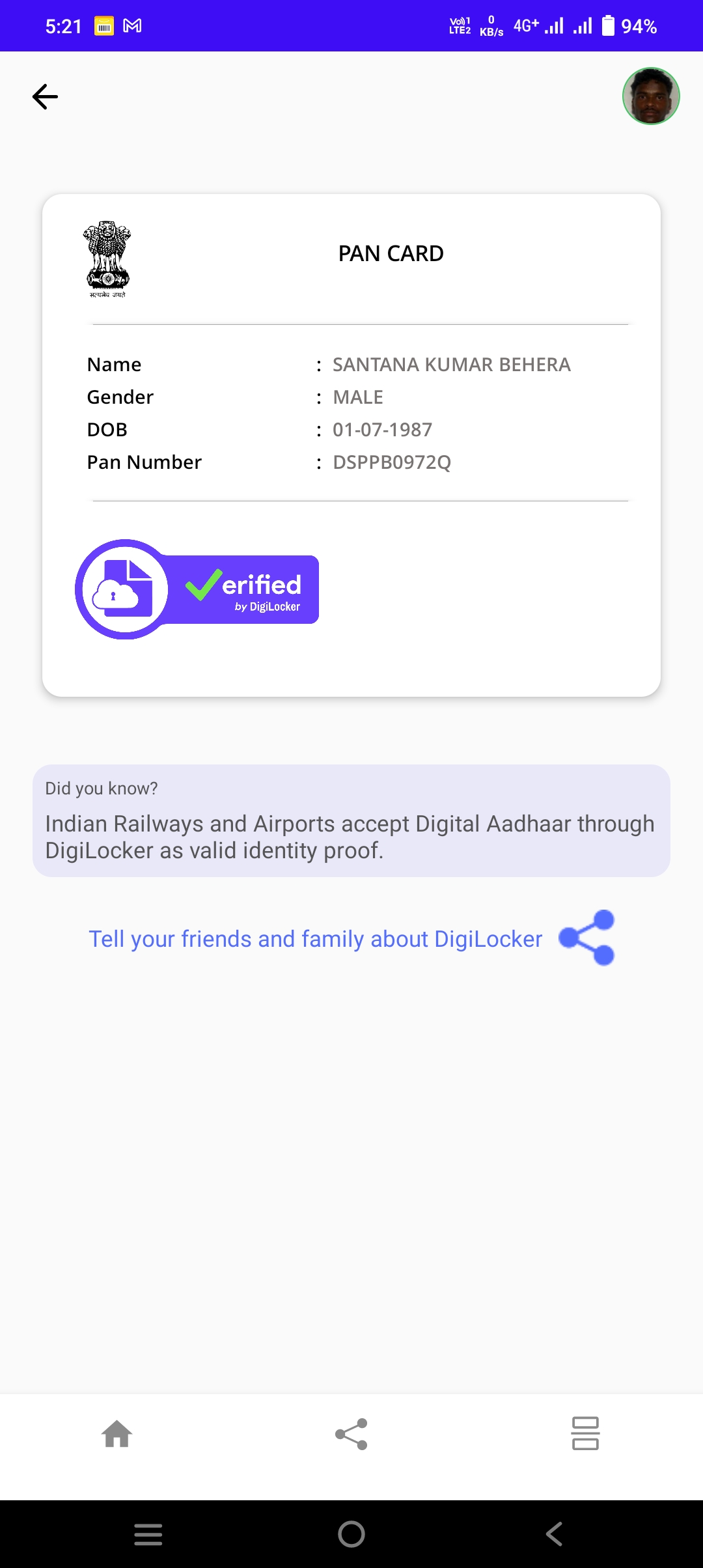Viewport: 703px width, 1568px height.
Task: Tap the 'Did you know?' info card
Action: (351, 820)
